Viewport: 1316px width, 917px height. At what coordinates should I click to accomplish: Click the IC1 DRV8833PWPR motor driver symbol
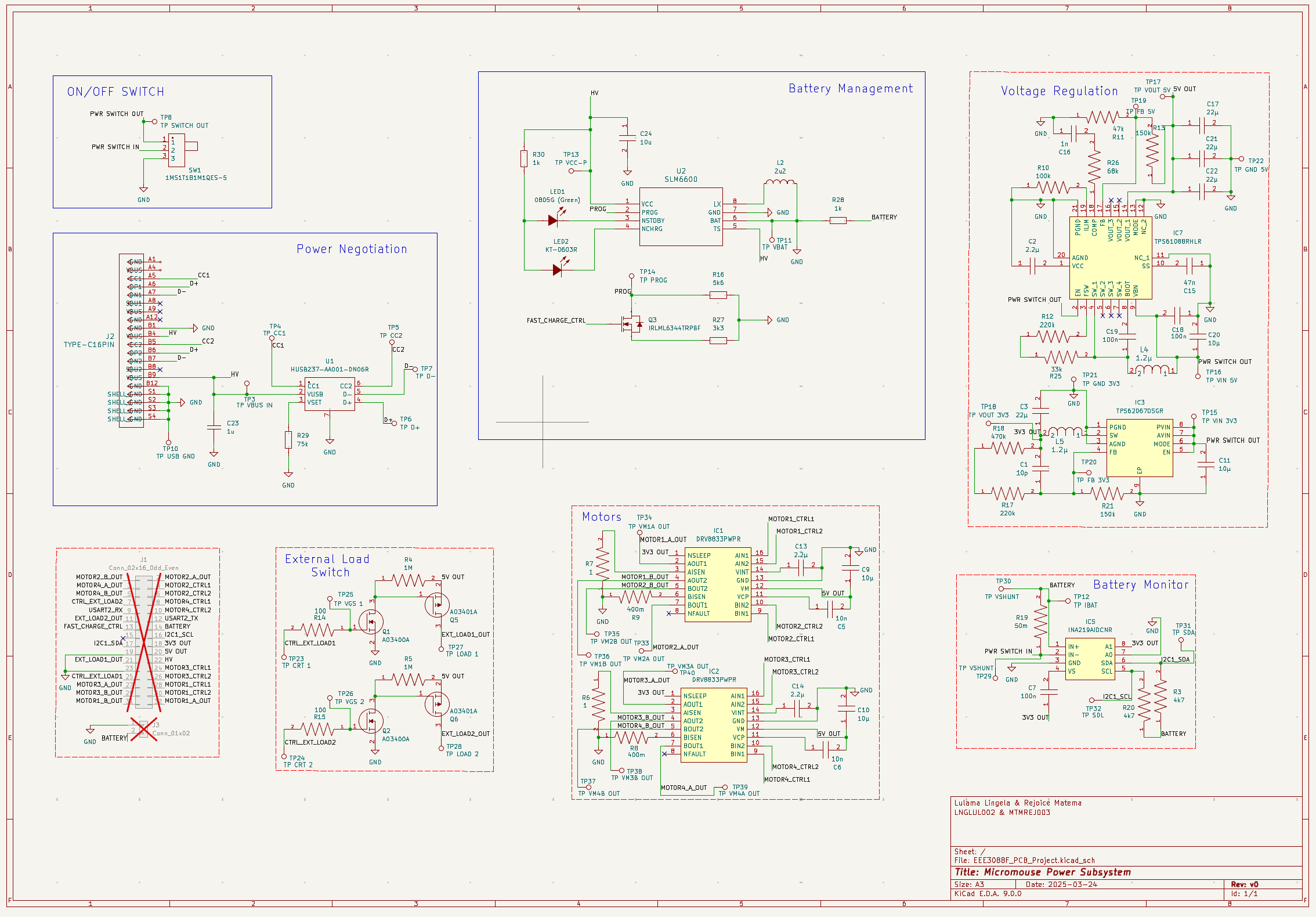718,584
